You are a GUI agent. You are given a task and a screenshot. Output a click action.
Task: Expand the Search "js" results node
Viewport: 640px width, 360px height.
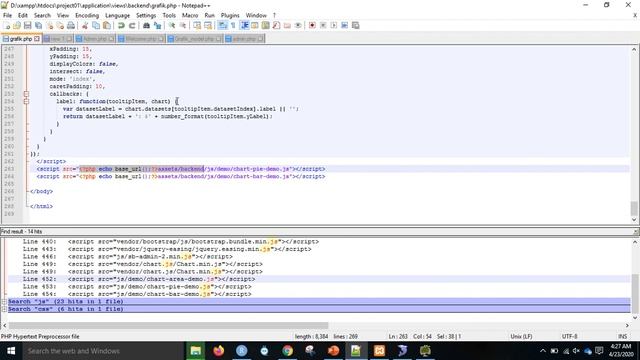tap(4, 302)
